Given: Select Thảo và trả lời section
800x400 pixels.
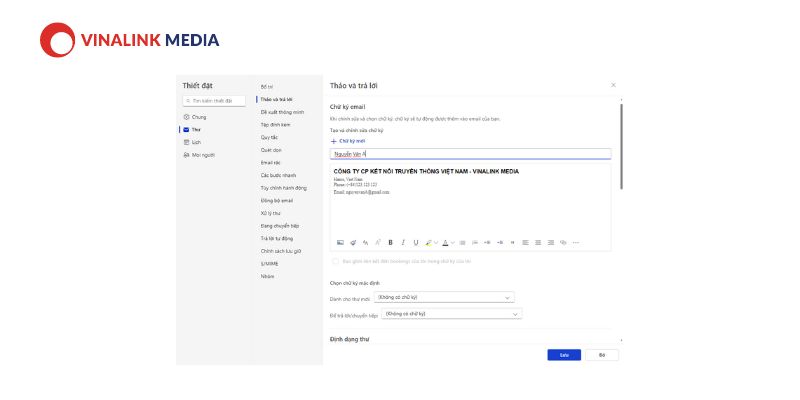Looking at the screenshot, I should (276, 99).
